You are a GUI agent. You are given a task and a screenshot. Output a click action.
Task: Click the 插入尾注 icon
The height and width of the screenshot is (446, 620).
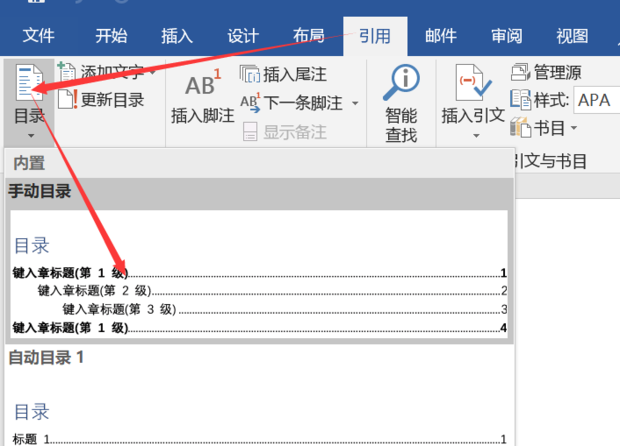(x=250, y=74)
